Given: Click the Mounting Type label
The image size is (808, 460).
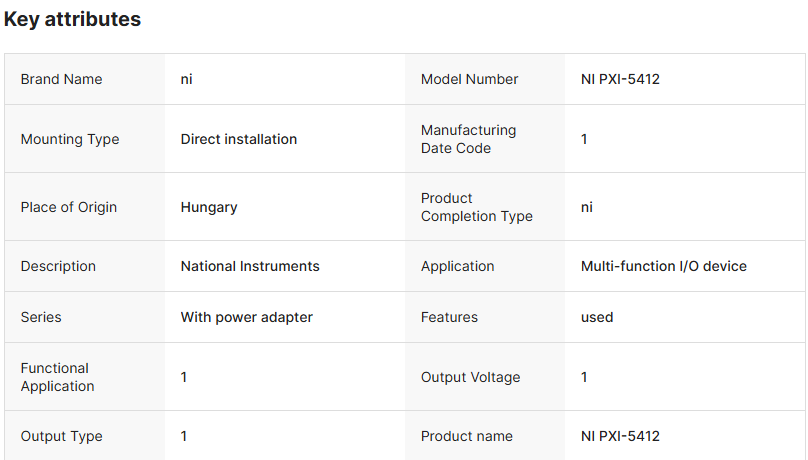Looking at the screenshot, I should point(69,139).
